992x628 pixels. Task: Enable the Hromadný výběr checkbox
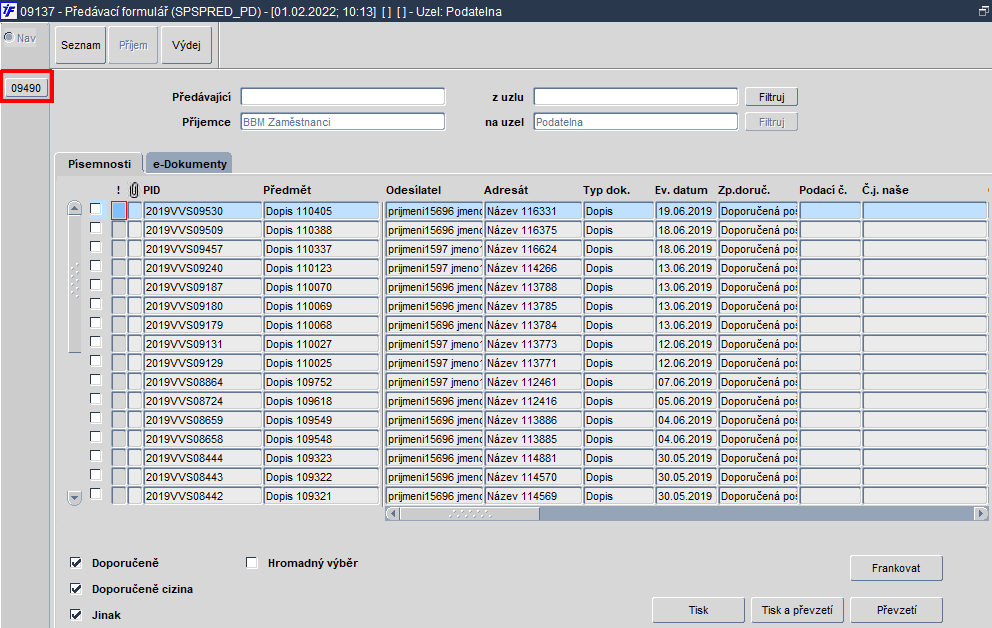pyautogui.click(x=252, y=563)
